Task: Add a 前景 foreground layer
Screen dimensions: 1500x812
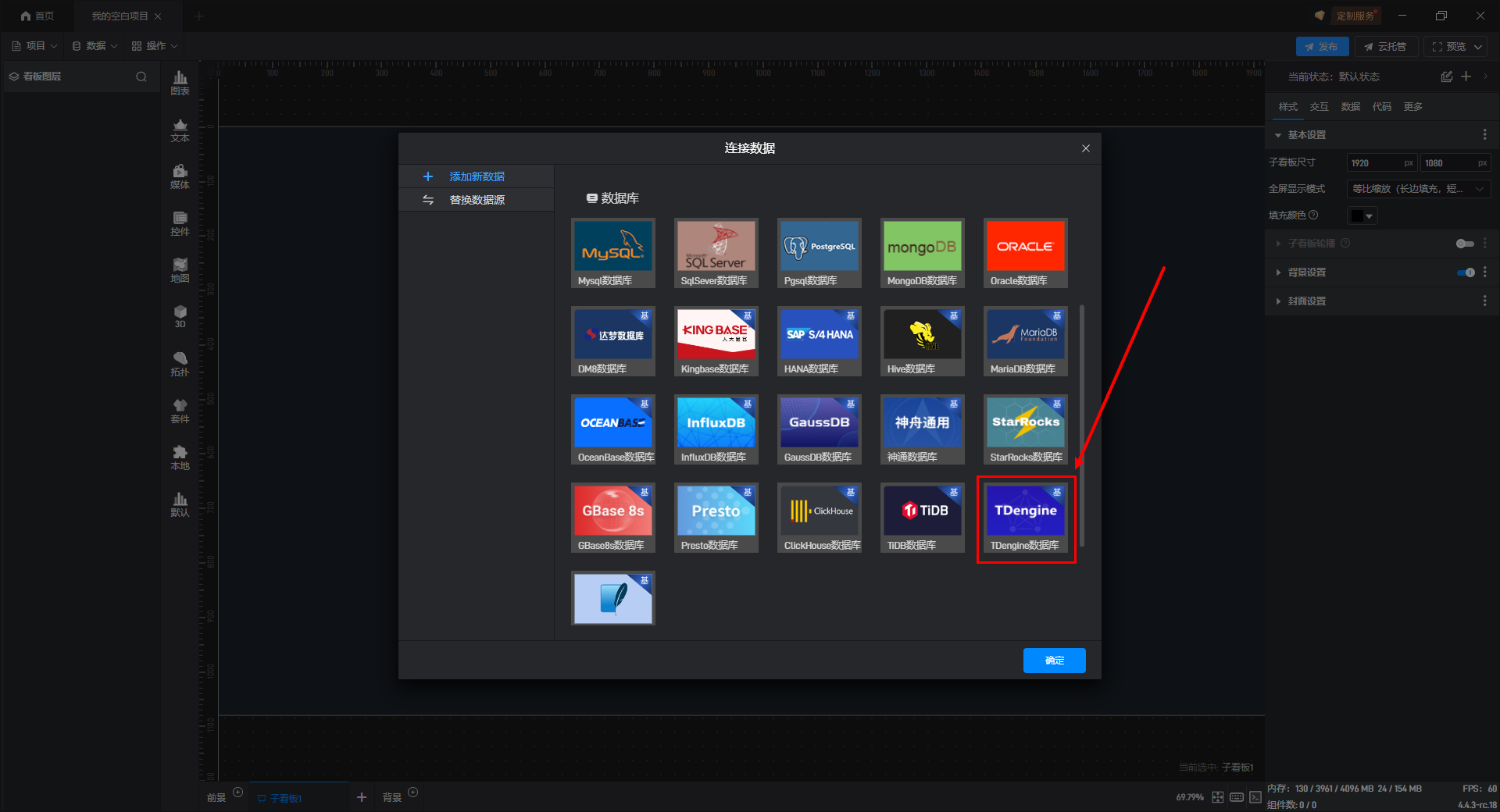Action: coord(238,792)
